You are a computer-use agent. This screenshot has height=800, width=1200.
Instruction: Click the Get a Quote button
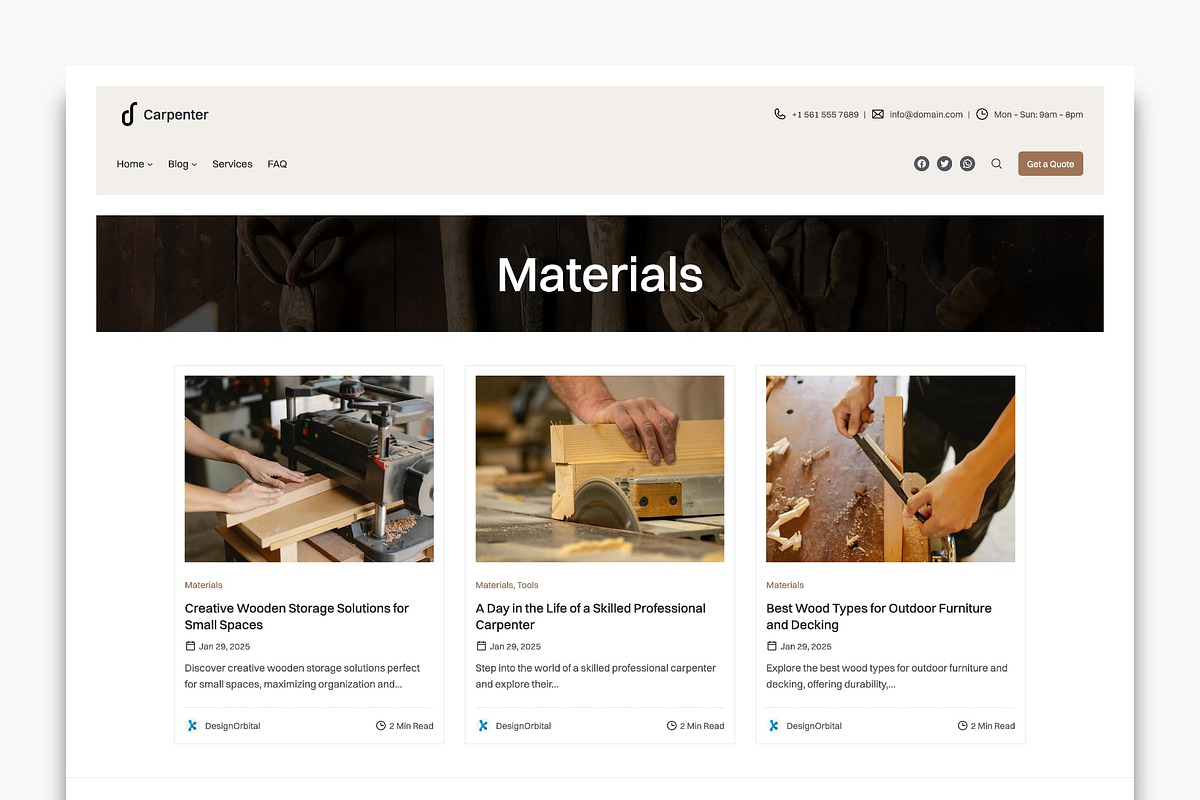(1050, 164)
